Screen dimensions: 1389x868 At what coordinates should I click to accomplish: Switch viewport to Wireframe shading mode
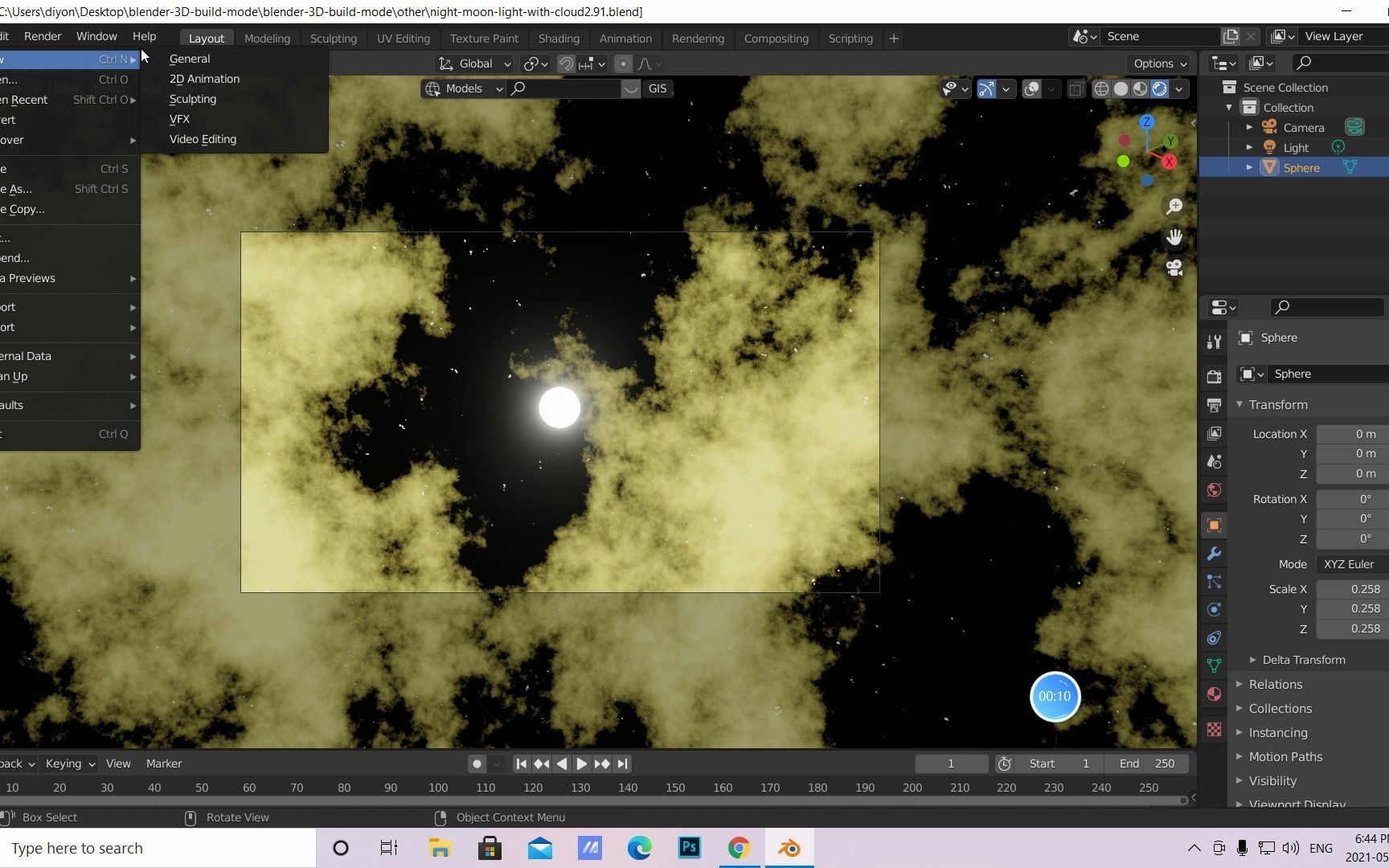click(x=1102, y=89)
